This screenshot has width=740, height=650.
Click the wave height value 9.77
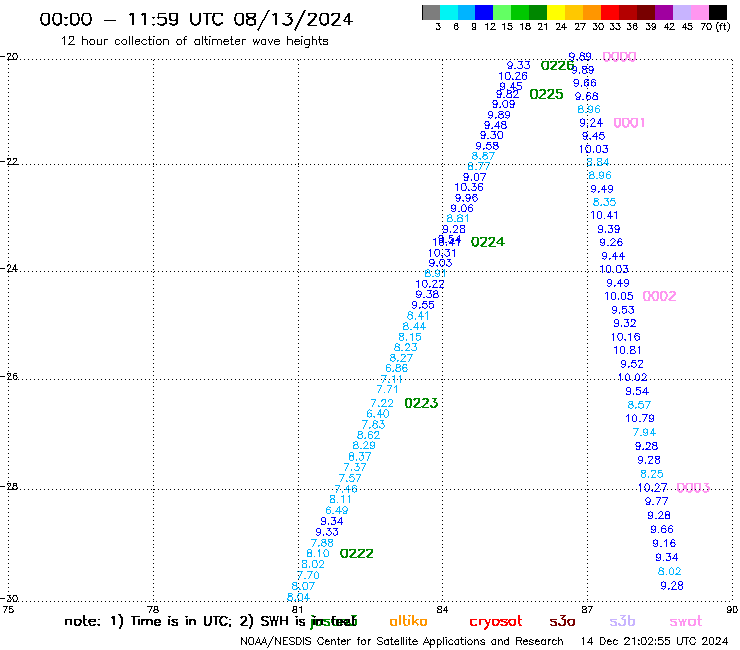(x=656, y=501)
